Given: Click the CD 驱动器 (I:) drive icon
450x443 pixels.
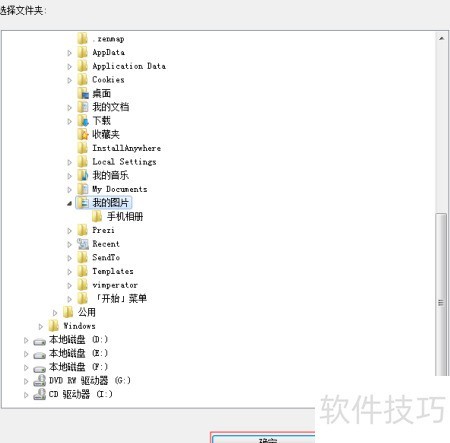Looking at the screenshot, I should pyautogui.click(x=39, y=394).
